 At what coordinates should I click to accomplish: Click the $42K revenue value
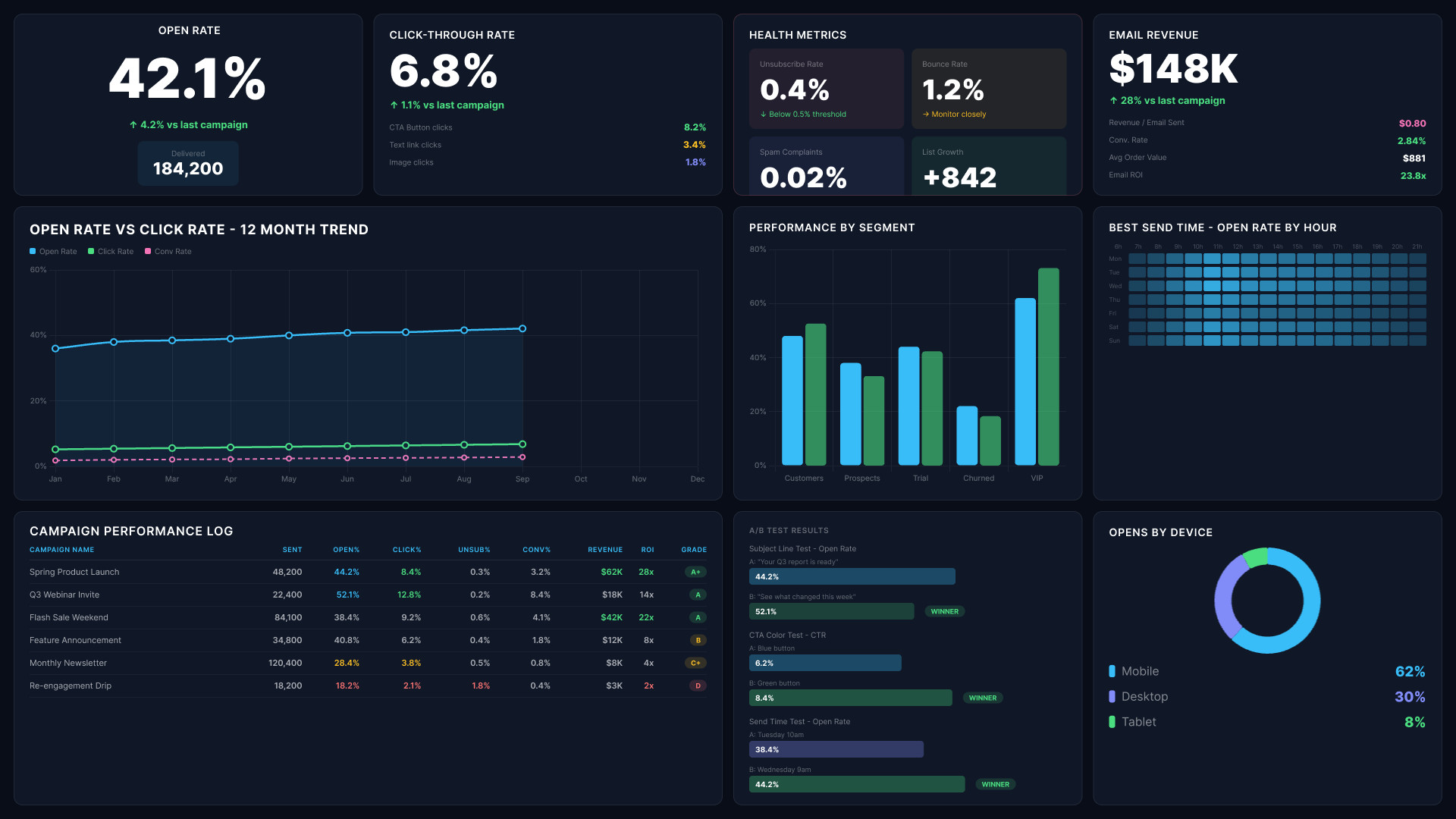tap(611, 617)
